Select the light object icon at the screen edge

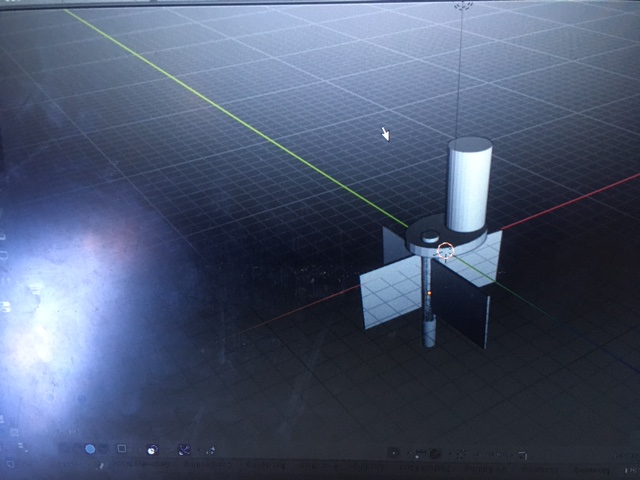click(x=463, y=5)
